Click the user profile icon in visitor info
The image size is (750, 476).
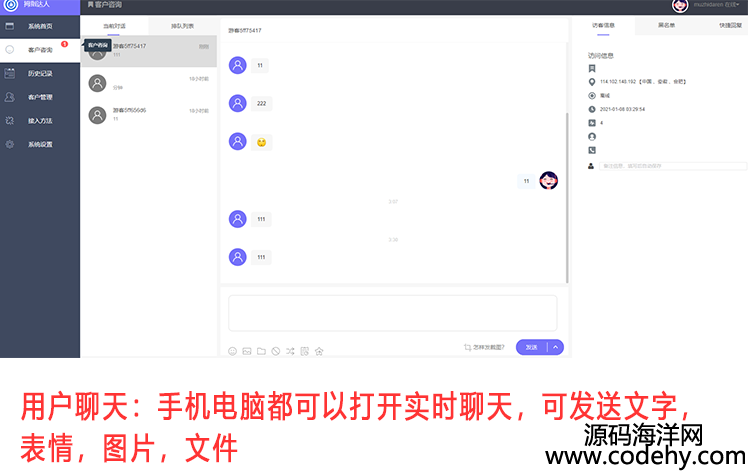(592, 137)
